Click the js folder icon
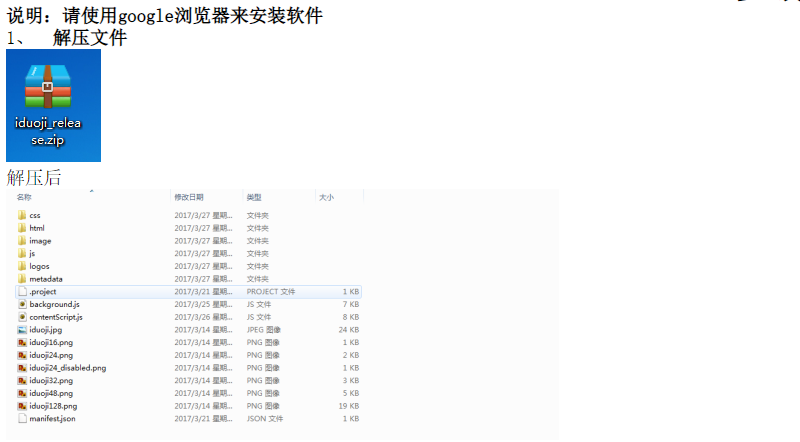The height and width of the screenshot is (442, 800). coord(22,253)
